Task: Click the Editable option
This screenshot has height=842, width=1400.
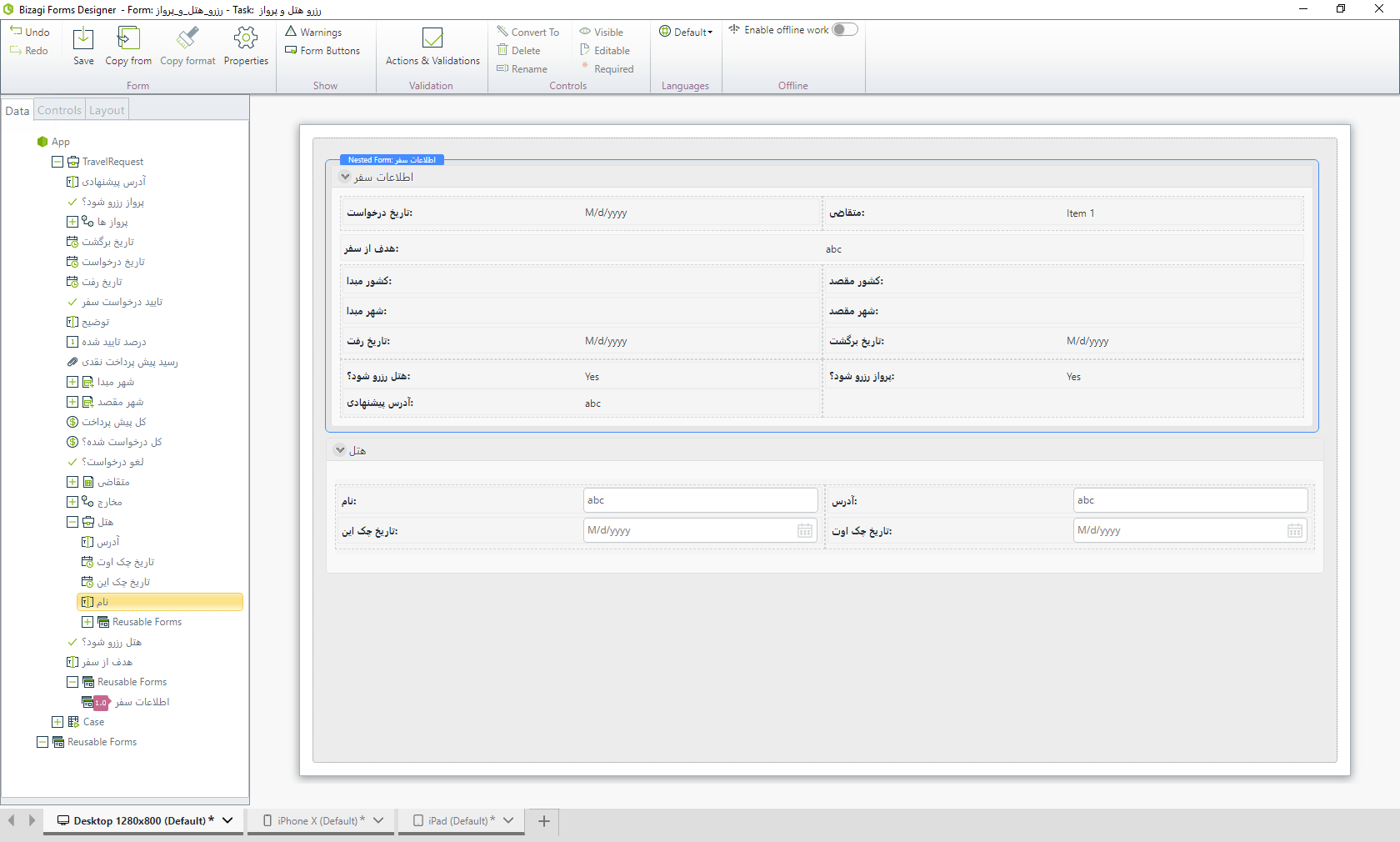Action: click(x=605, y=51)
